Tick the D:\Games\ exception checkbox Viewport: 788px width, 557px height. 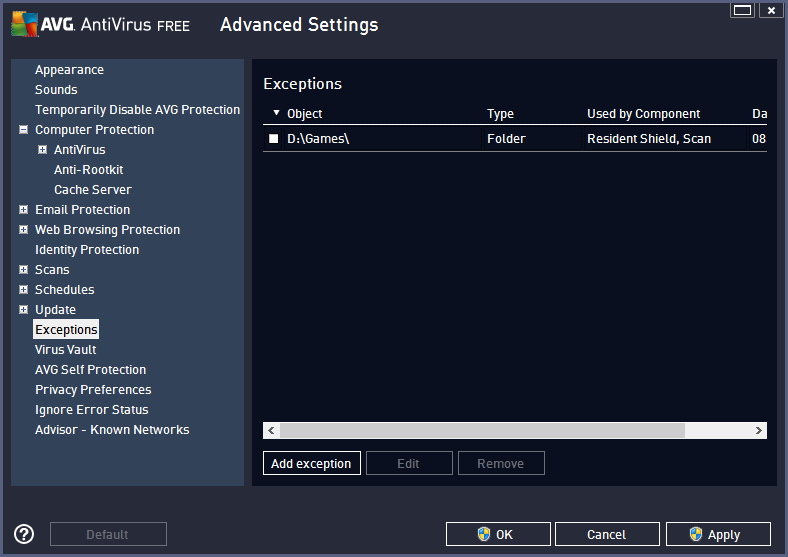(273, 138)
